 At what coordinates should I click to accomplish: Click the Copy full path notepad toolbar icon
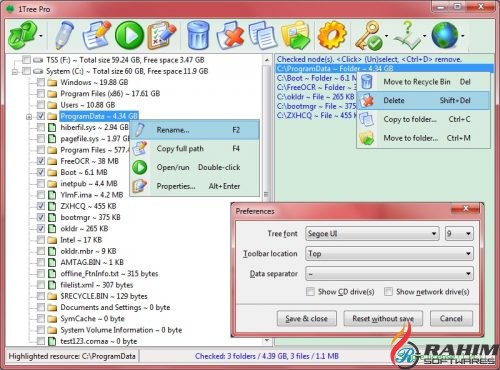96,35
